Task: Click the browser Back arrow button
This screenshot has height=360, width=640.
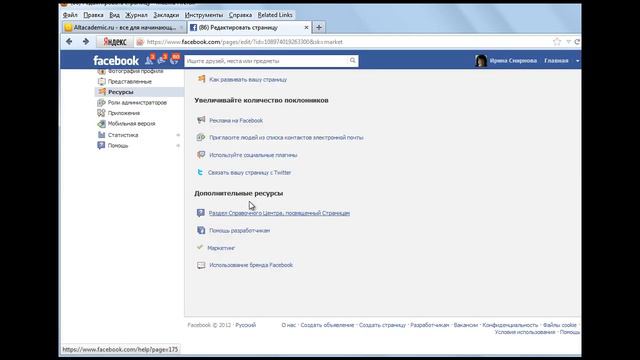Action: [69, 42]
